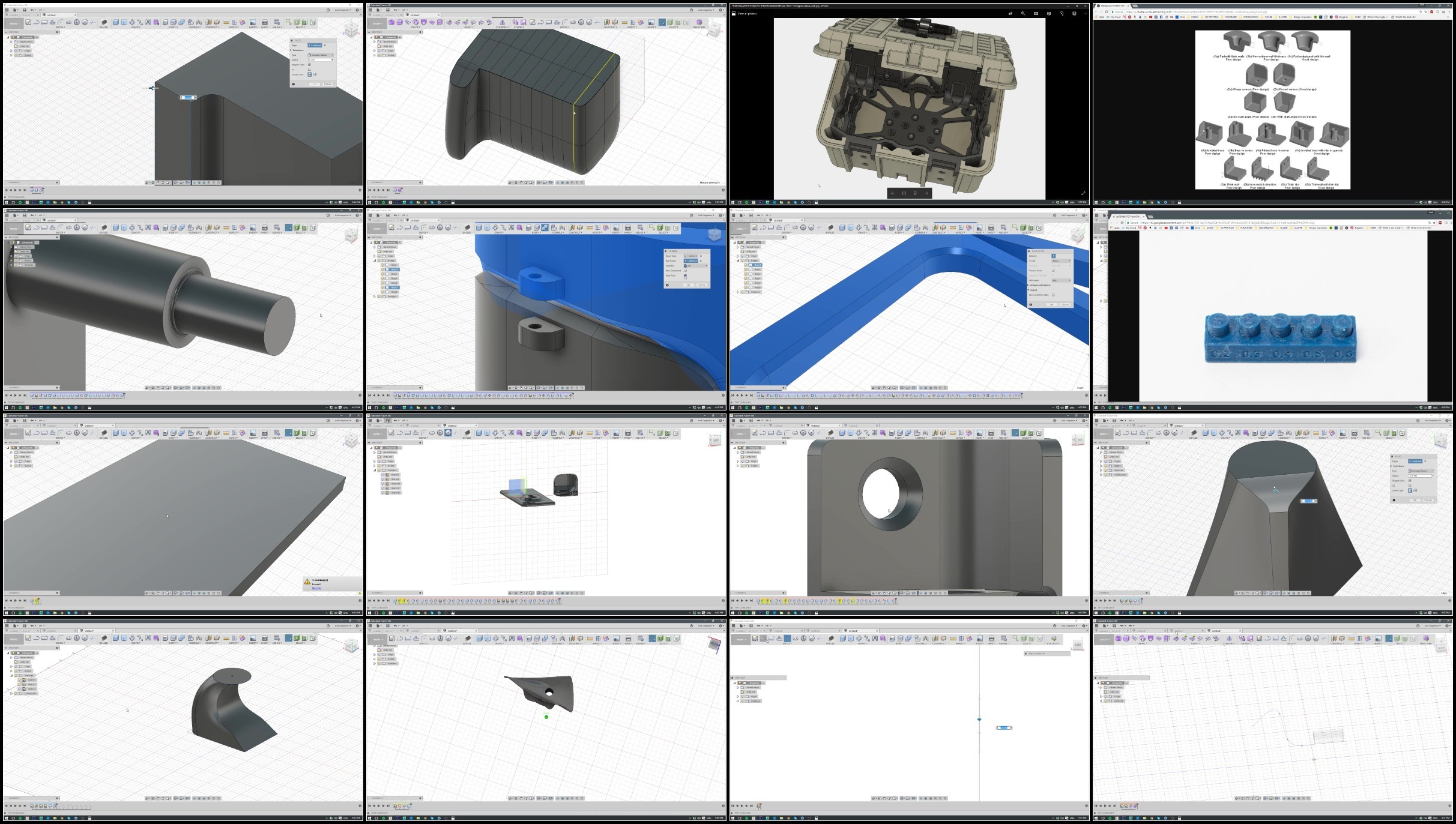Open Constant Radius type dropdown in L-block Fillet dialog
The image size is (1456, 824).
pos(321,55)
